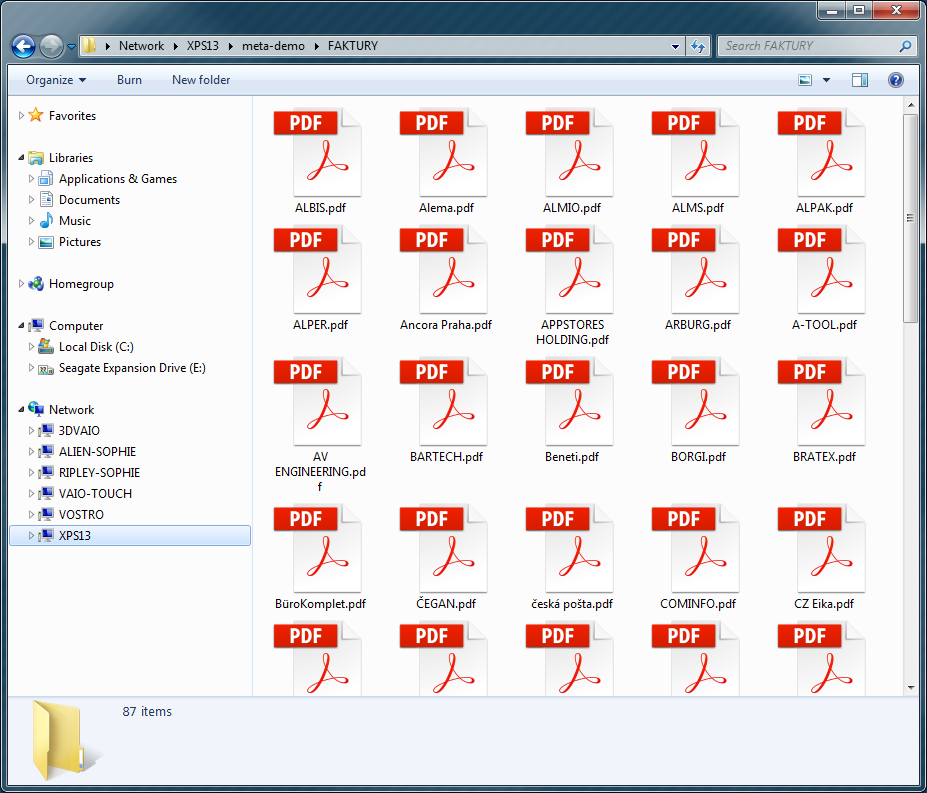
Task: Open Help with the question mark icon
Action: pos(896,80)
